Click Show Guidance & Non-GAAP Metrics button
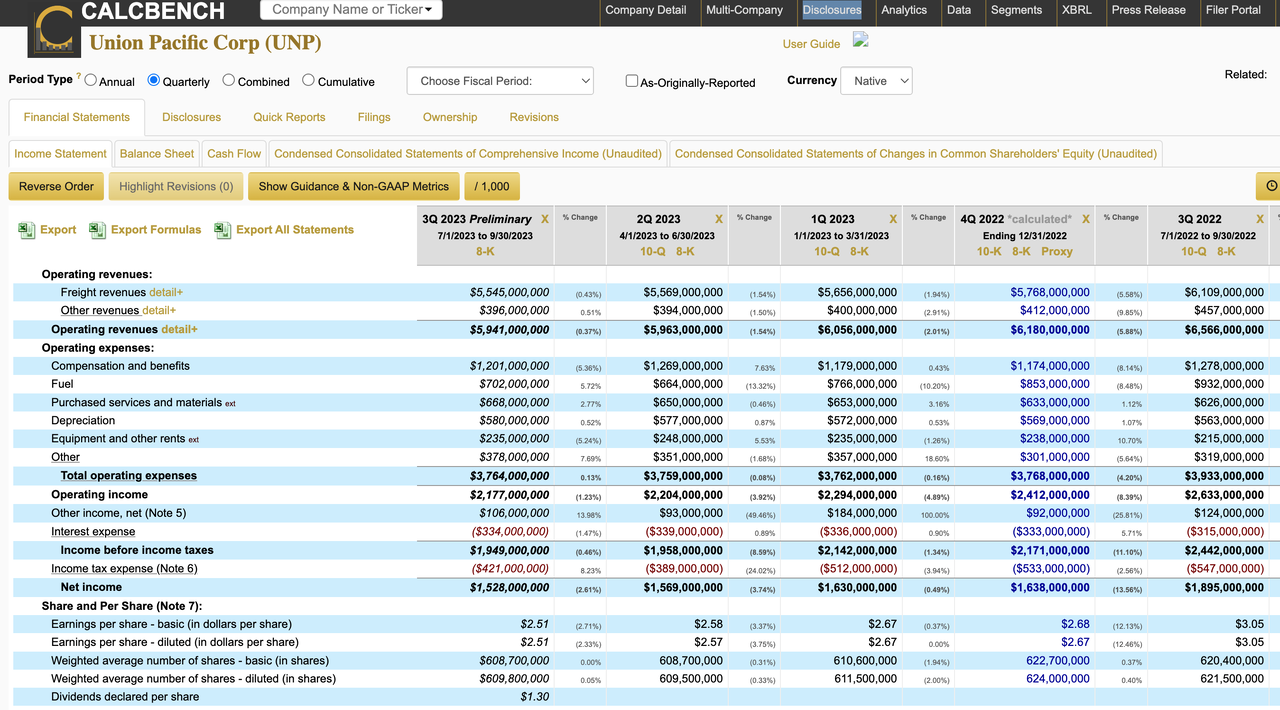1280x710 pixels. 353,186
